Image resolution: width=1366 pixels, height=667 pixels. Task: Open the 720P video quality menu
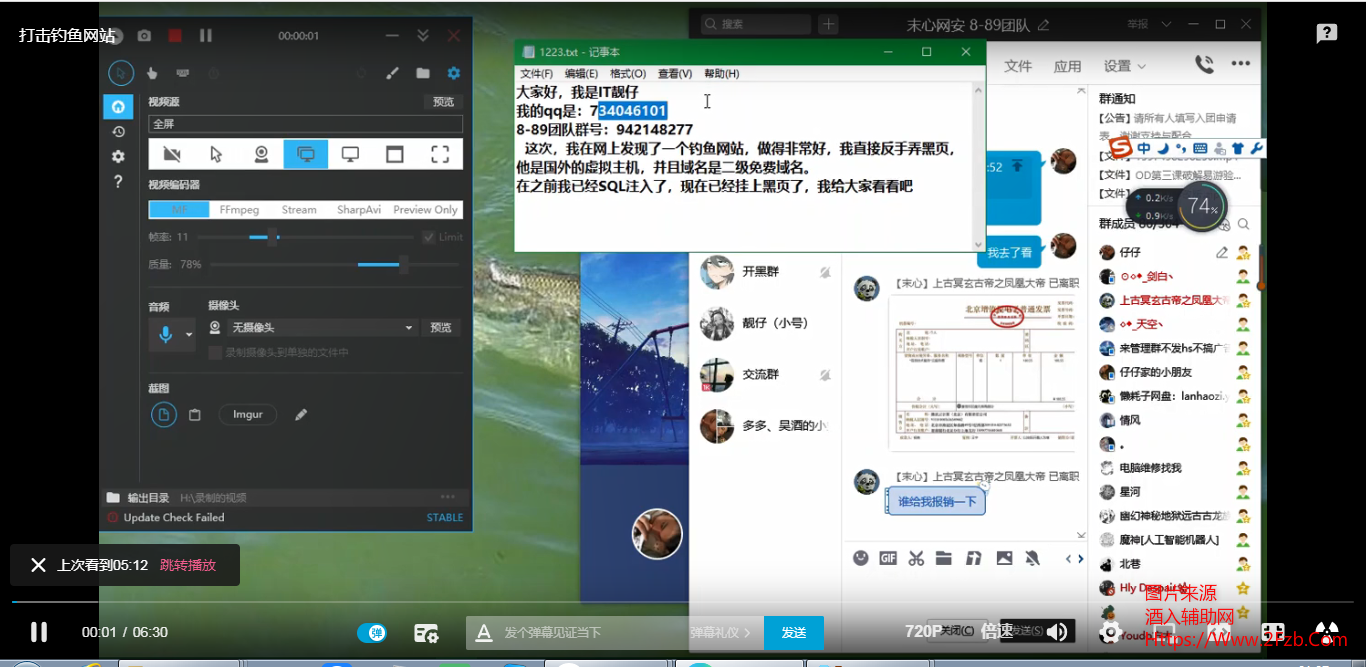point(923,632)
